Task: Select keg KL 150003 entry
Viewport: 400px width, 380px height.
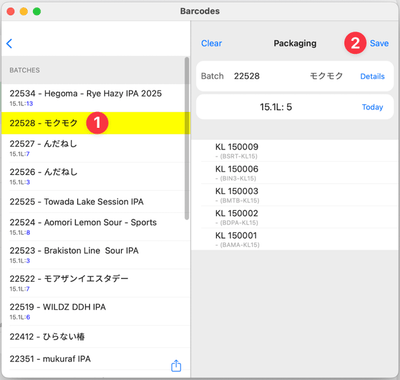Action: [x=295, y=195]
